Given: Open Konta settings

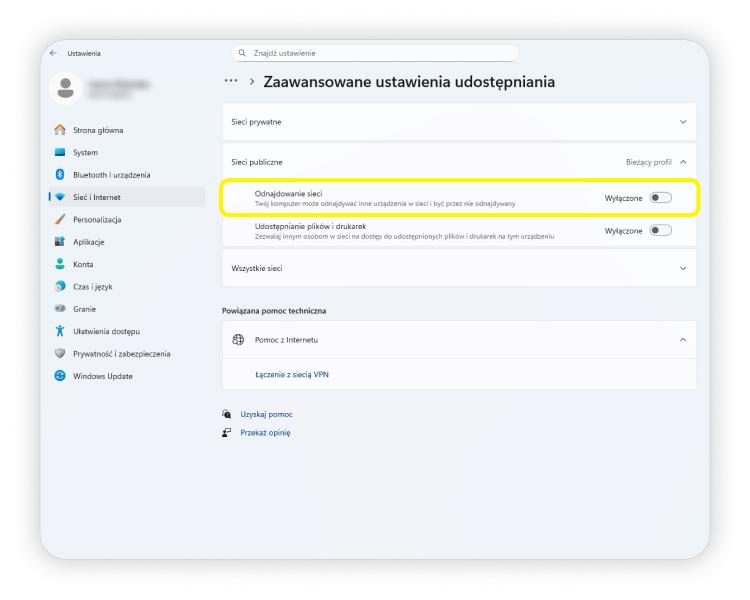Looking at the screenshot, I should [x=127, y=264].
